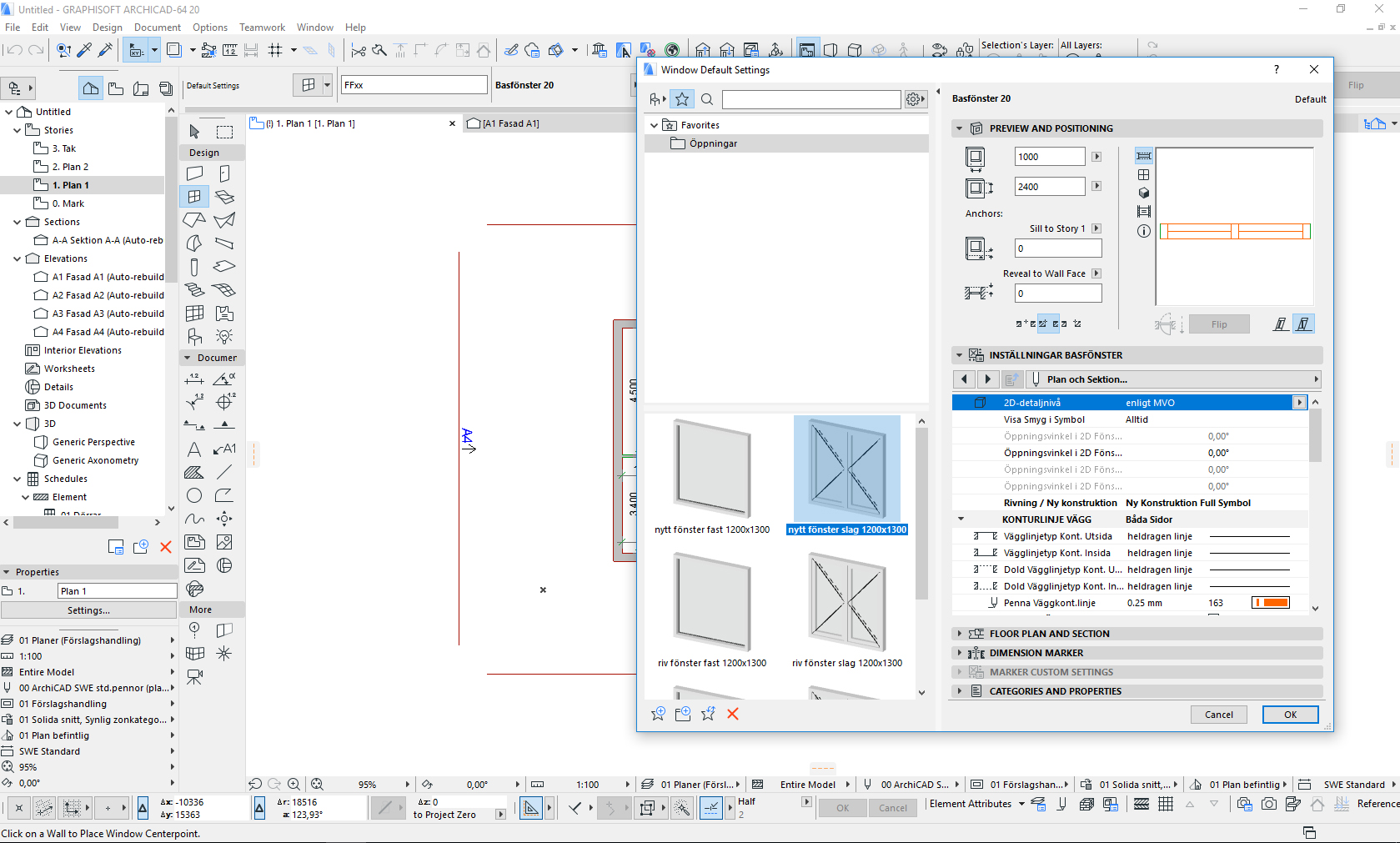Open the File menu

13,28
